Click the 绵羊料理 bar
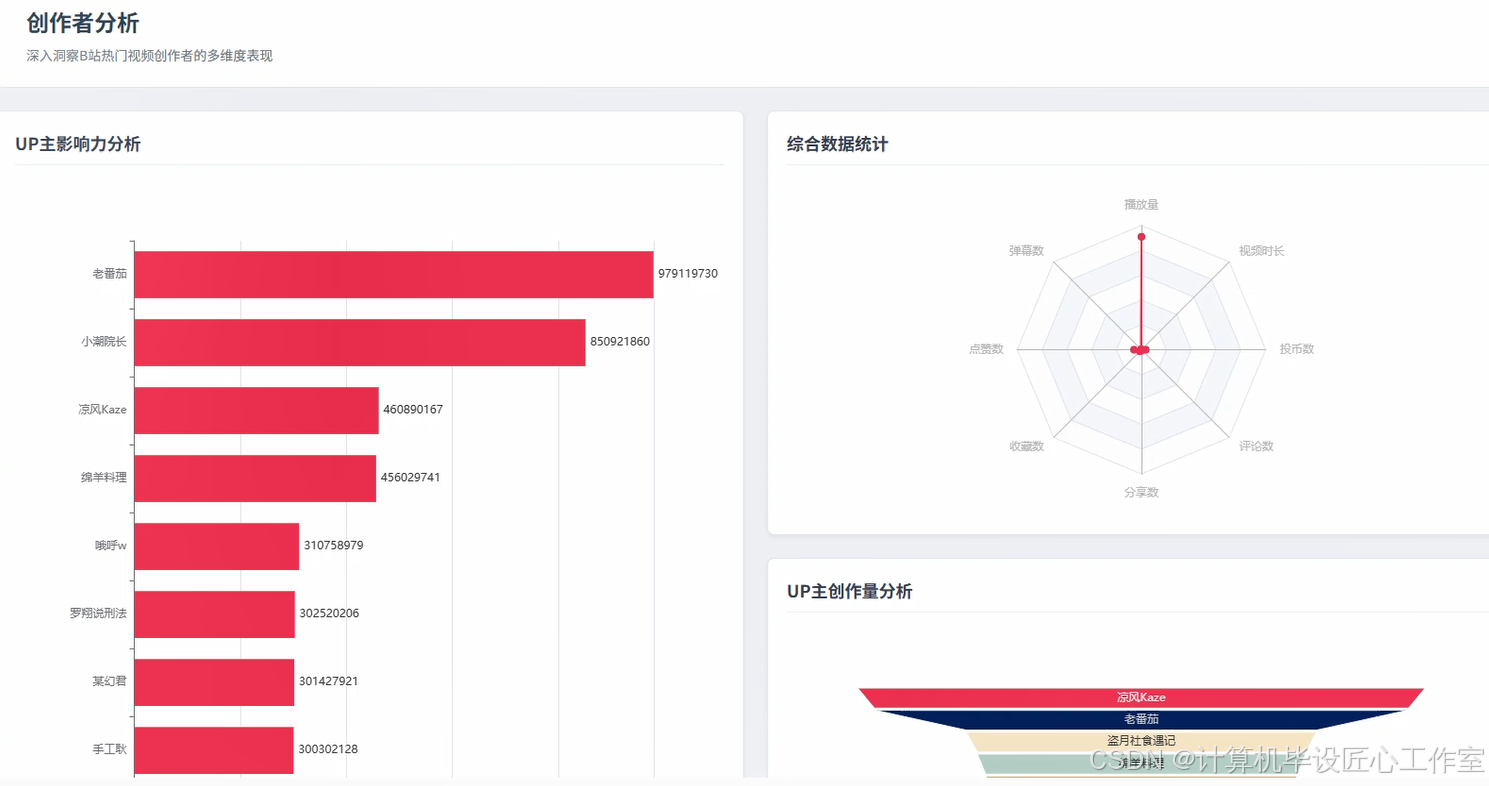 click(255, 478)
